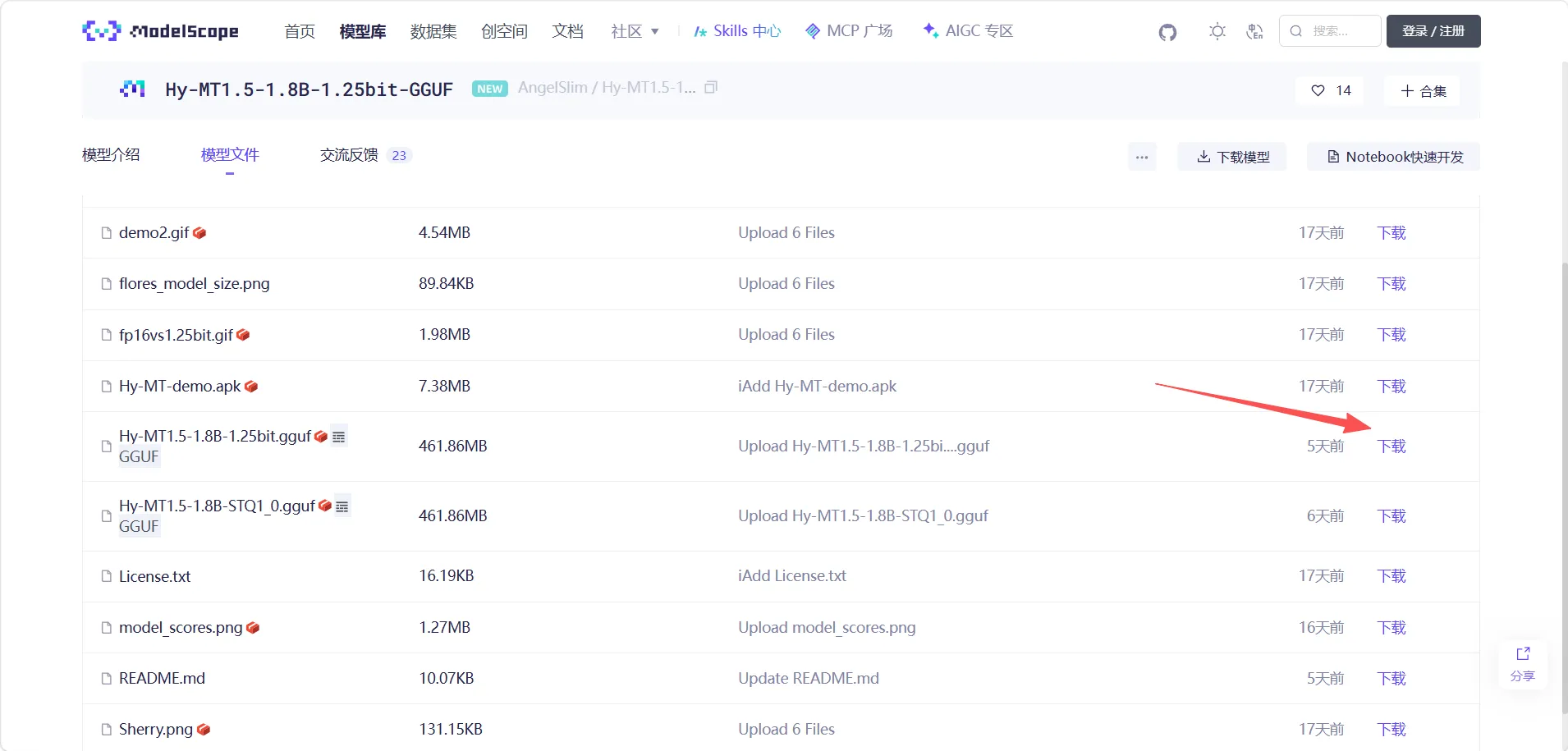
Task: Click the LFS cube icon next to model_scores.png
Action: click(253, 628)
